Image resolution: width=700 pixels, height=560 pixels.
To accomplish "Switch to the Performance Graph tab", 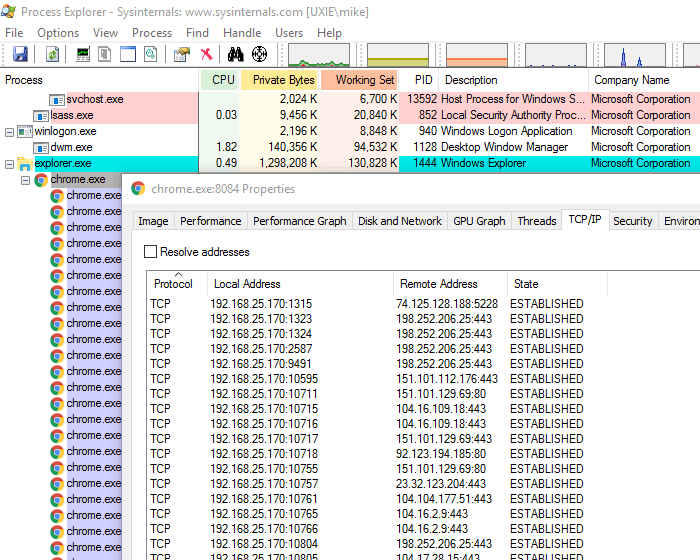I will (x=299, y=221).
